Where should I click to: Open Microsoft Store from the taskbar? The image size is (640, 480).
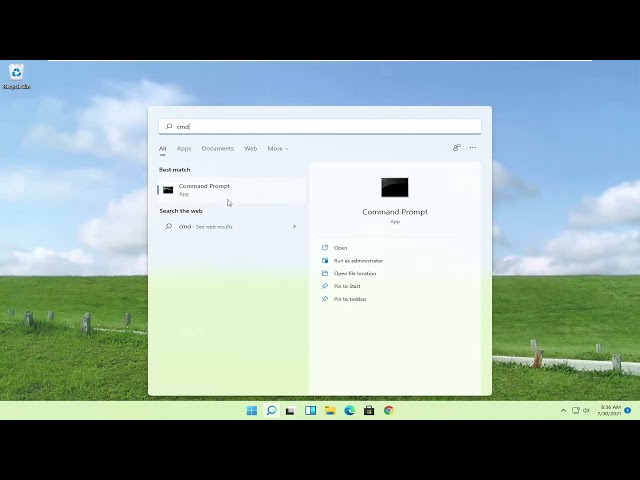pos(369,410)
